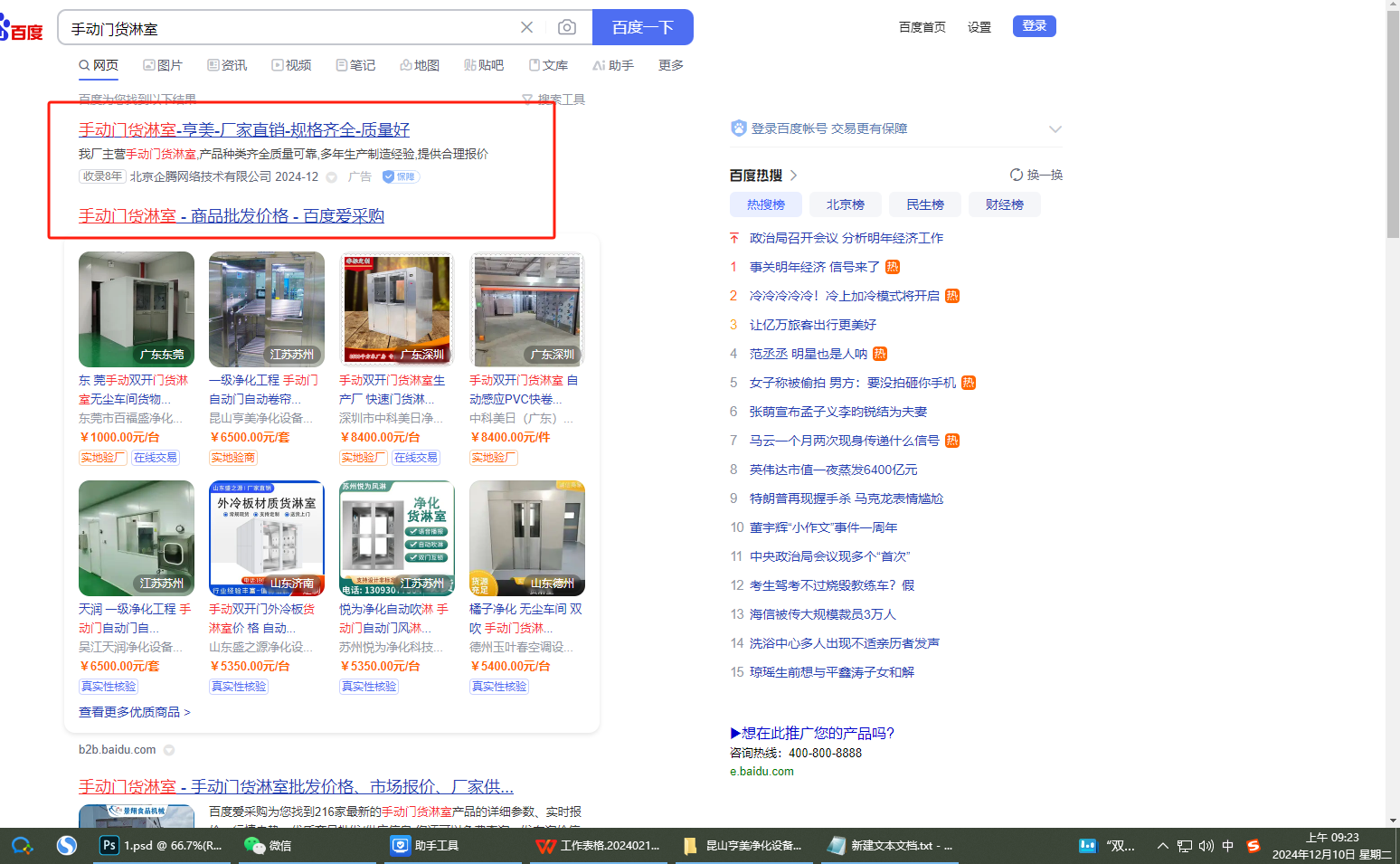Open the 更多 search category dropdown
This screenshot has width=1400, height=864.
671,65
